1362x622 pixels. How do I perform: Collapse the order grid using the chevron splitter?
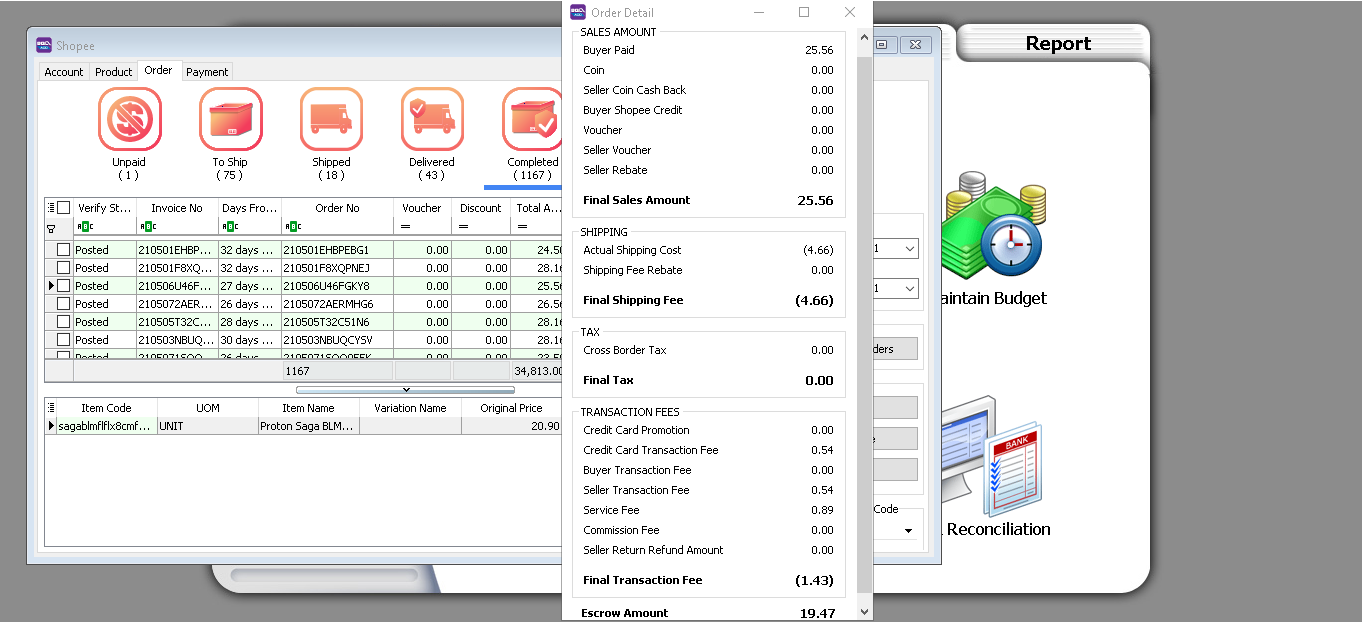[405, 389]
